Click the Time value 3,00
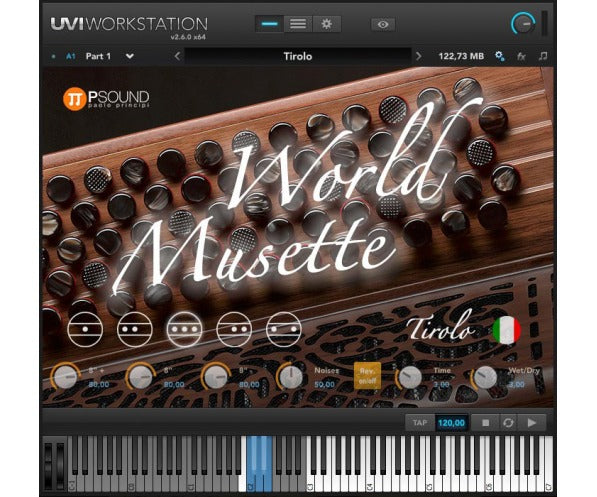 pos(441,384)
